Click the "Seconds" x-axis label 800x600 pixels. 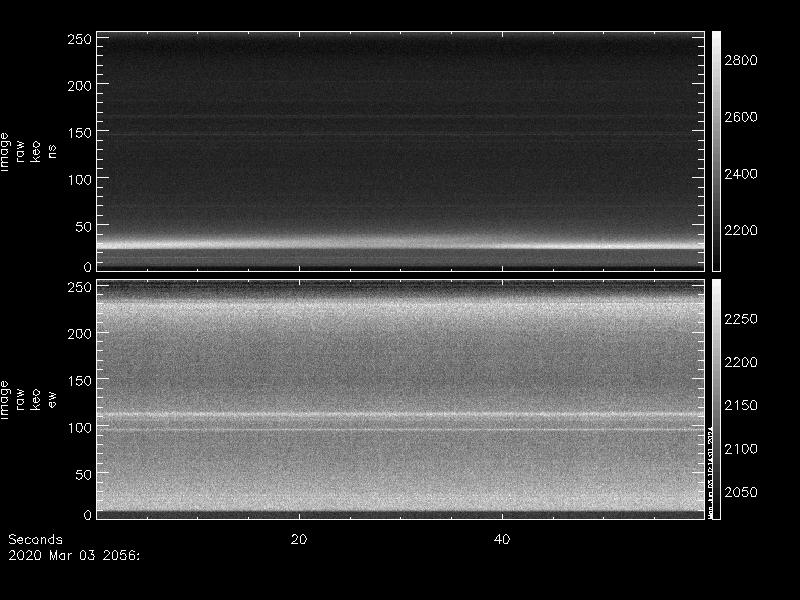click(x=35, y=539)
